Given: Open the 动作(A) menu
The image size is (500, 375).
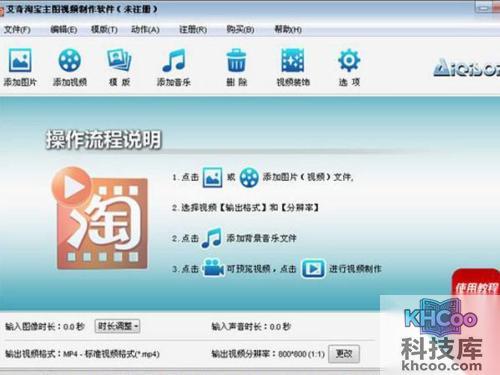Looking at the screenshot, I should [145, 30].
